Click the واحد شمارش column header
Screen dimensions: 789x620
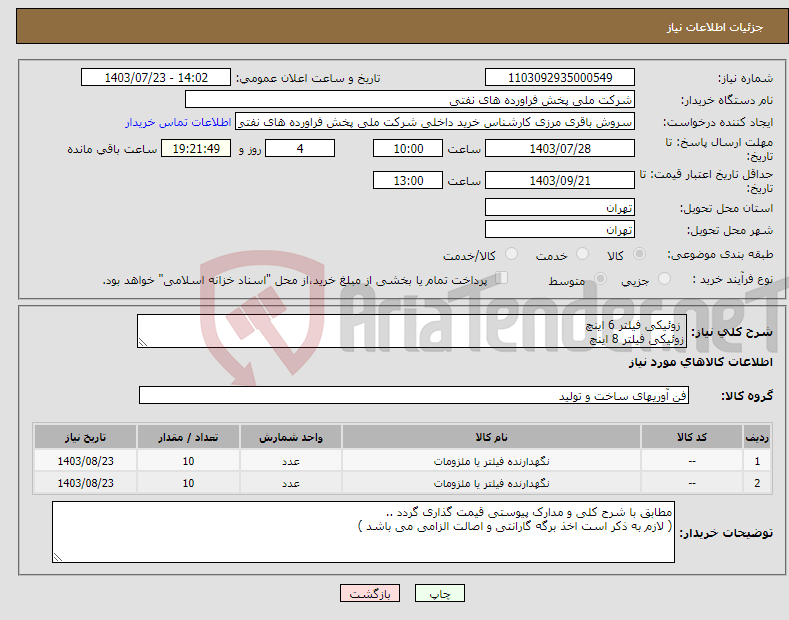pos(291,437)
